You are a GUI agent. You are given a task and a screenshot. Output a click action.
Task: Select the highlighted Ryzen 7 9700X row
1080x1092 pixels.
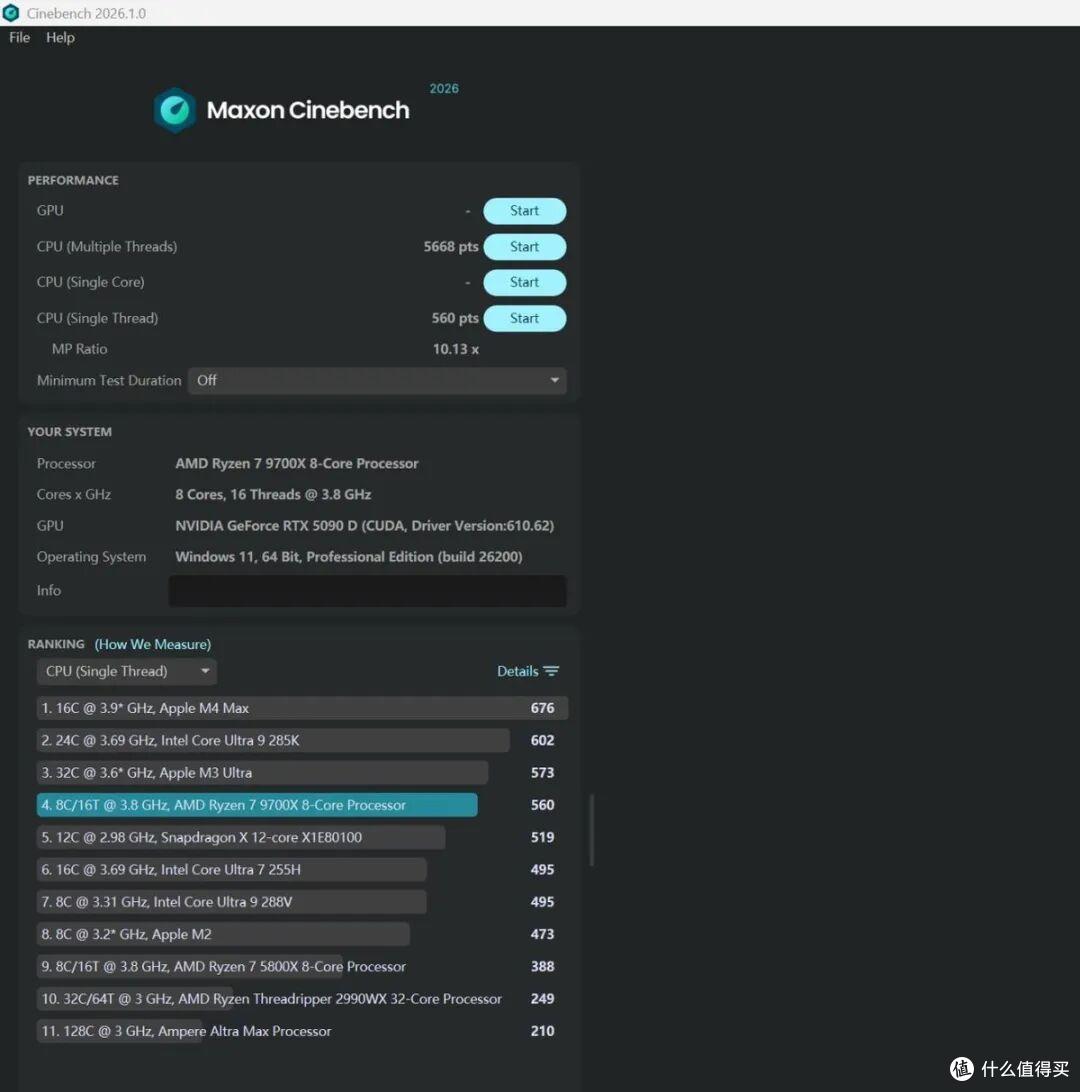tap(302, 805)
